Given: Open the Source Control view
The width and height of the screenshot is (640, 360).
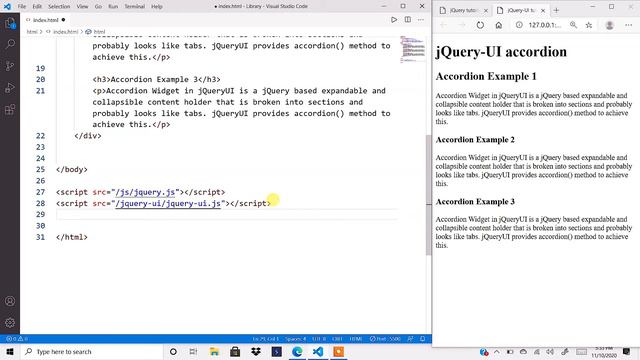Looking at the screenshot, I should point(10,66).
